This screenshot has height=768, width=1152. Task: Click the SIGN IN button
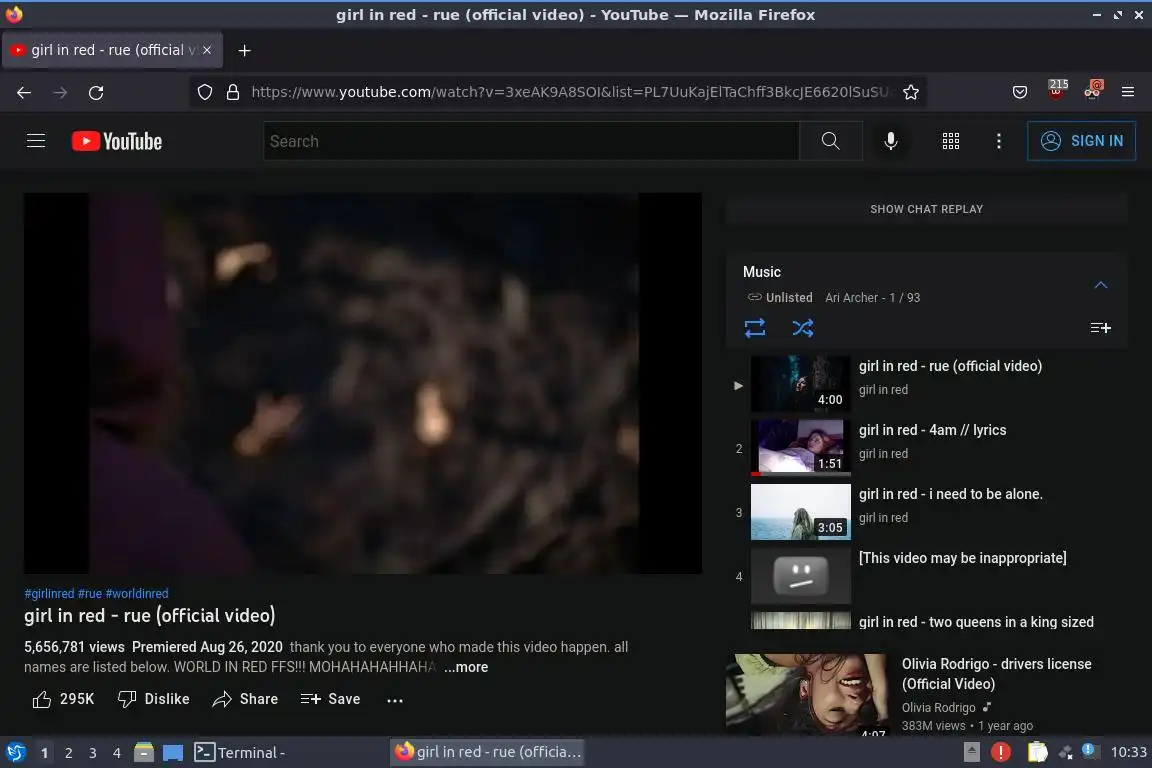(1081, 140)
